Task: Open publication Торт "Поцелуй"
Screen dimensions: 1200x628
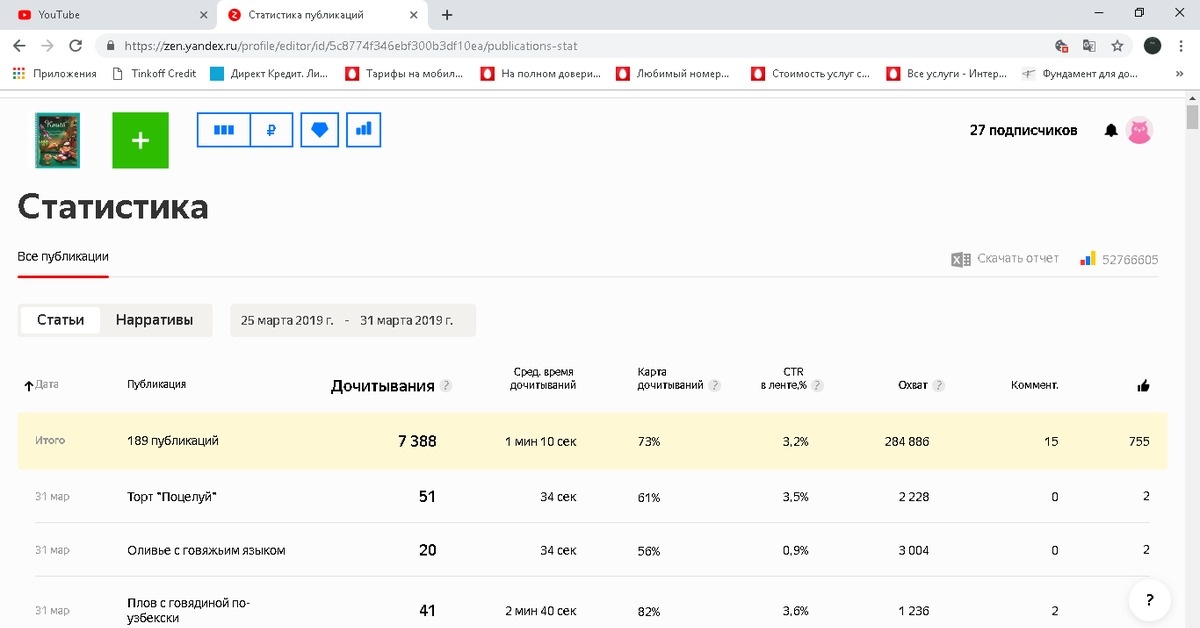Action: click(x=172, y=496)
